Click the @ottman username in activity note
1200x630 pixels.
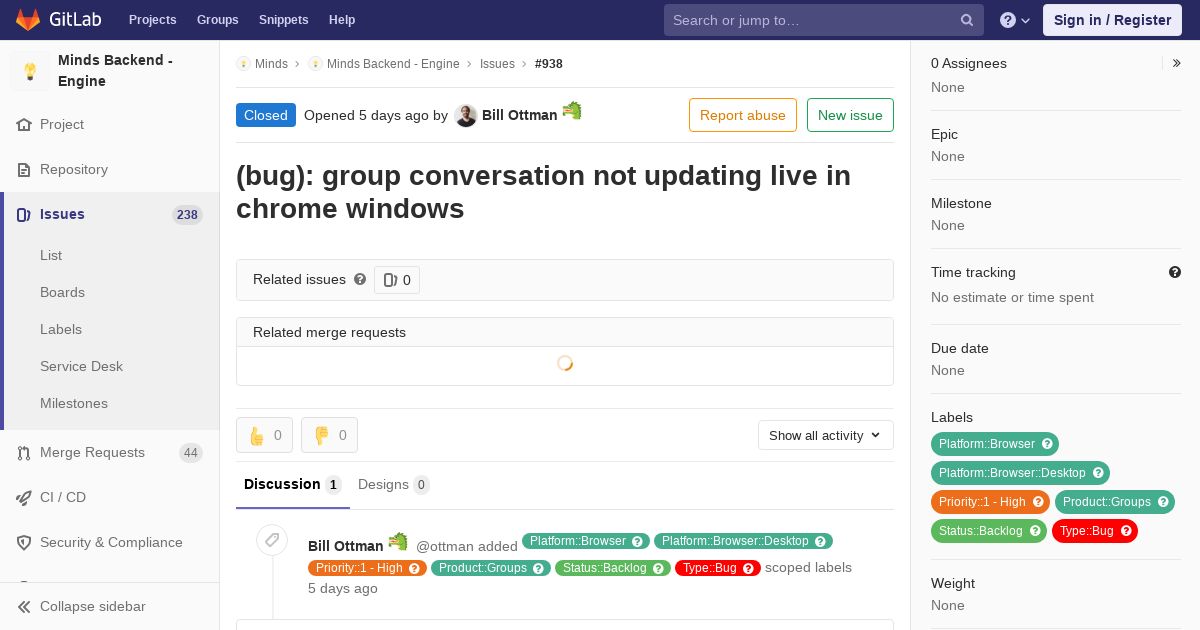(x=445, y=546)
